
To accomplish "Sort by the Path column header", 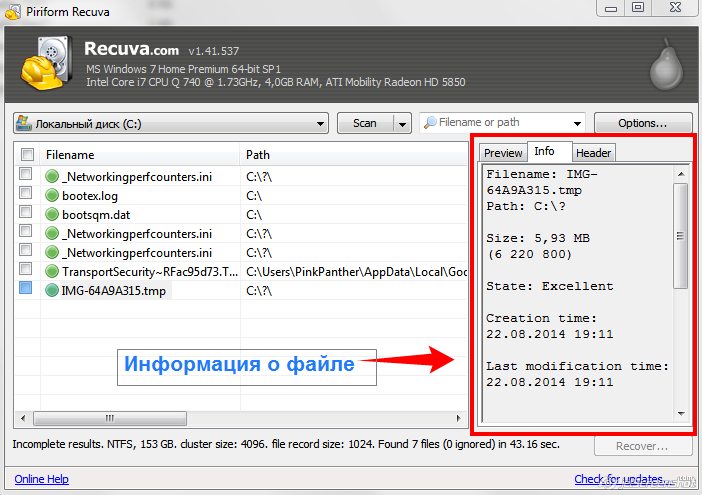I will pos(354,155).
